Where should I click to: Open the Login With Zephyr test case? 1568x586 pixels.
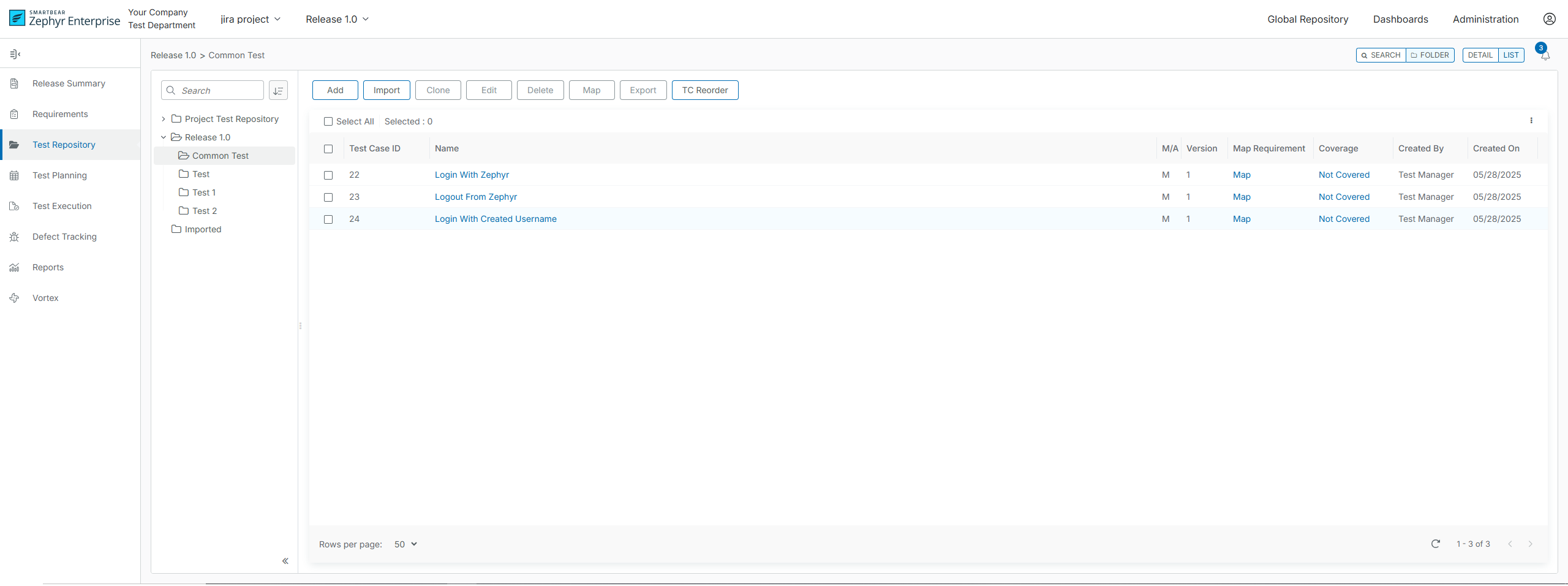coord(472,175)
